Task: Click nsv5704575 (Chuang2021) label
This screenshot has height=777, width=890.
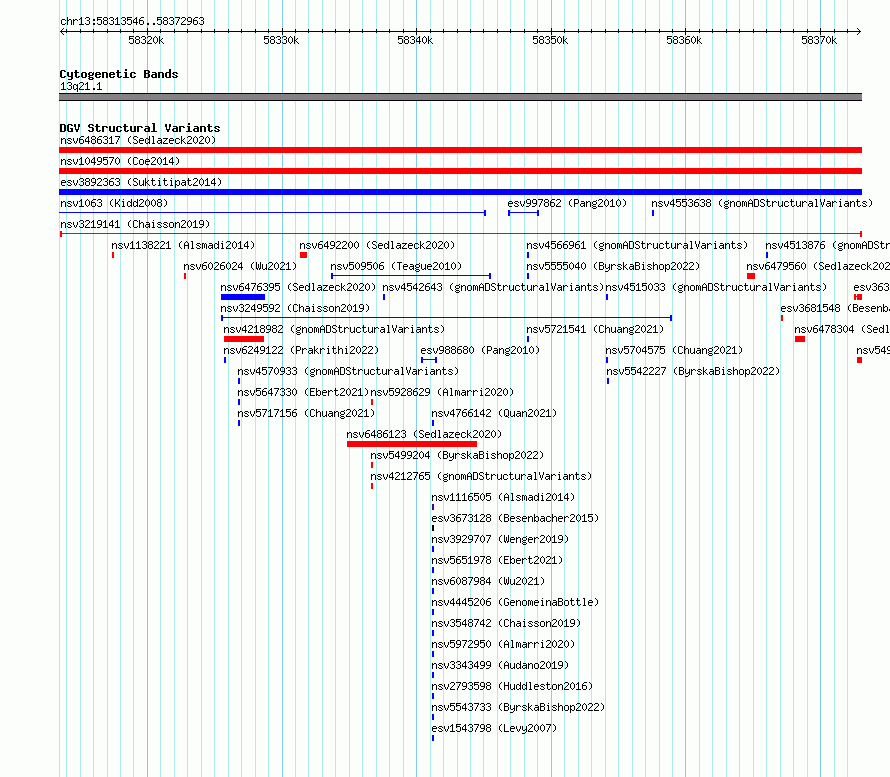Action: pos(674,350)
